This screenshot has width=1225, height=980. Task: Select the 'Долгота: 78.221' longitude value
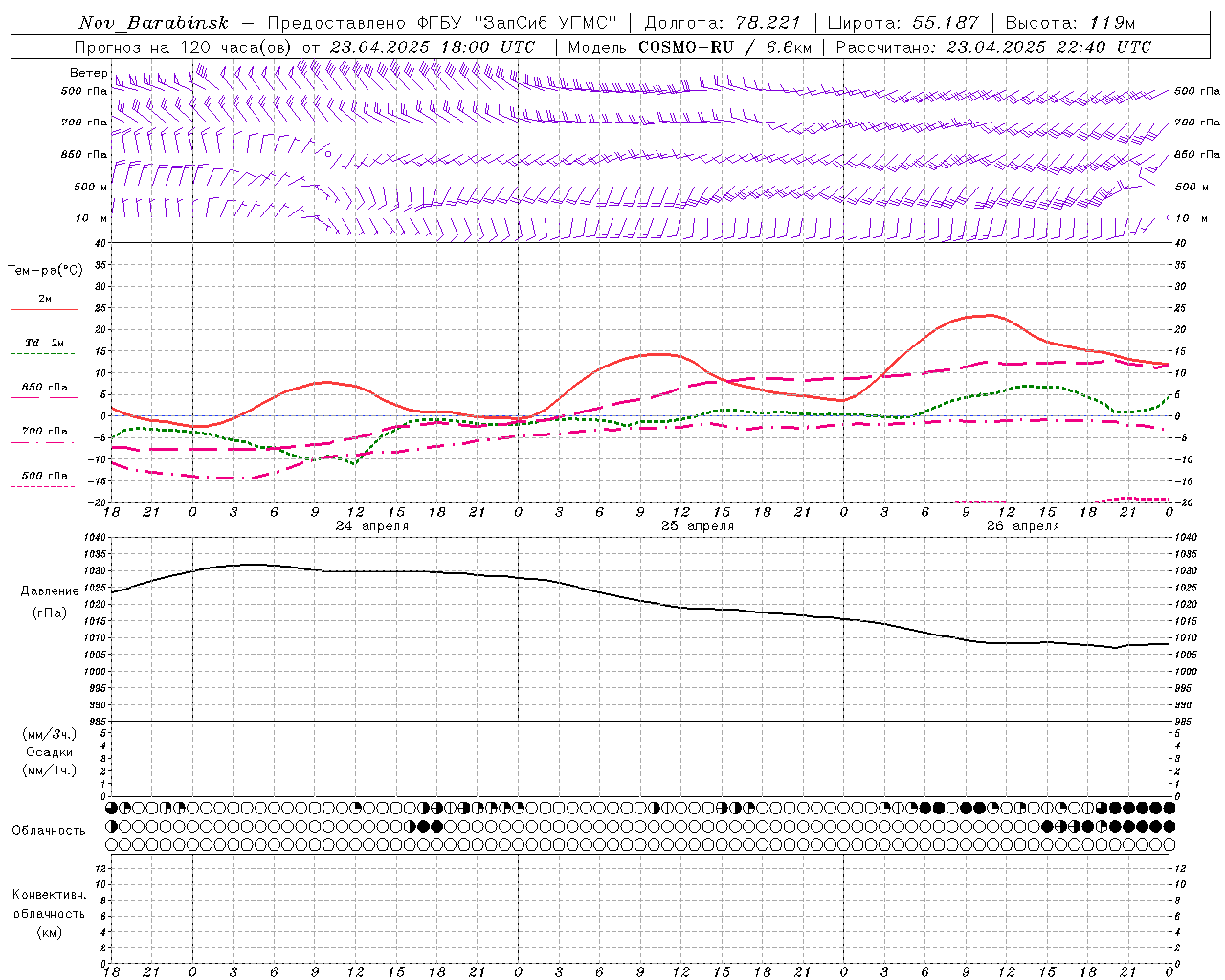tap(722, 23)
